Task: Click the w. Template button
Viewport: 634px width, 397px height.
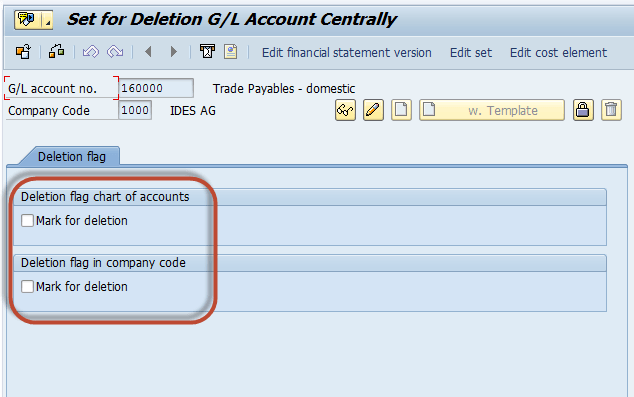Action: [492, 110]
